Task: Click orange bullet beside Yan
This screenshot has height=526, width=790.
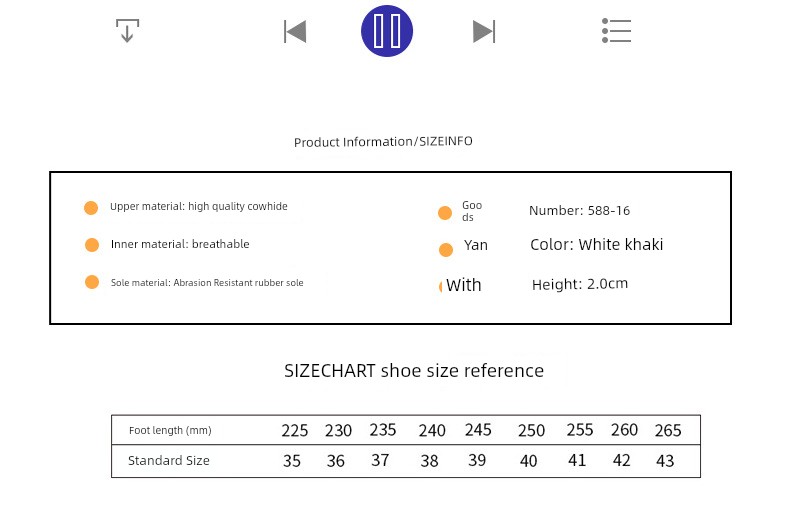Action: [x=446, y=250]
